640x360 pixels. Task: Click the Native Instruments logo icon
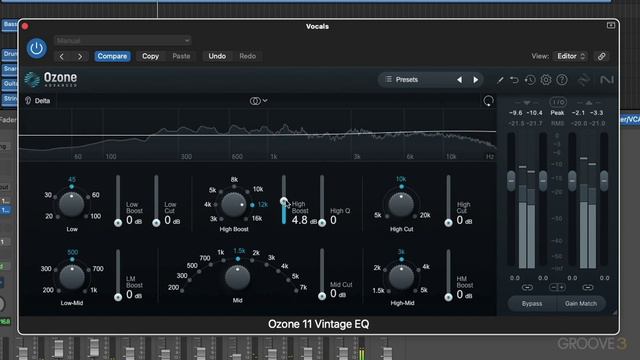point(607,80)
